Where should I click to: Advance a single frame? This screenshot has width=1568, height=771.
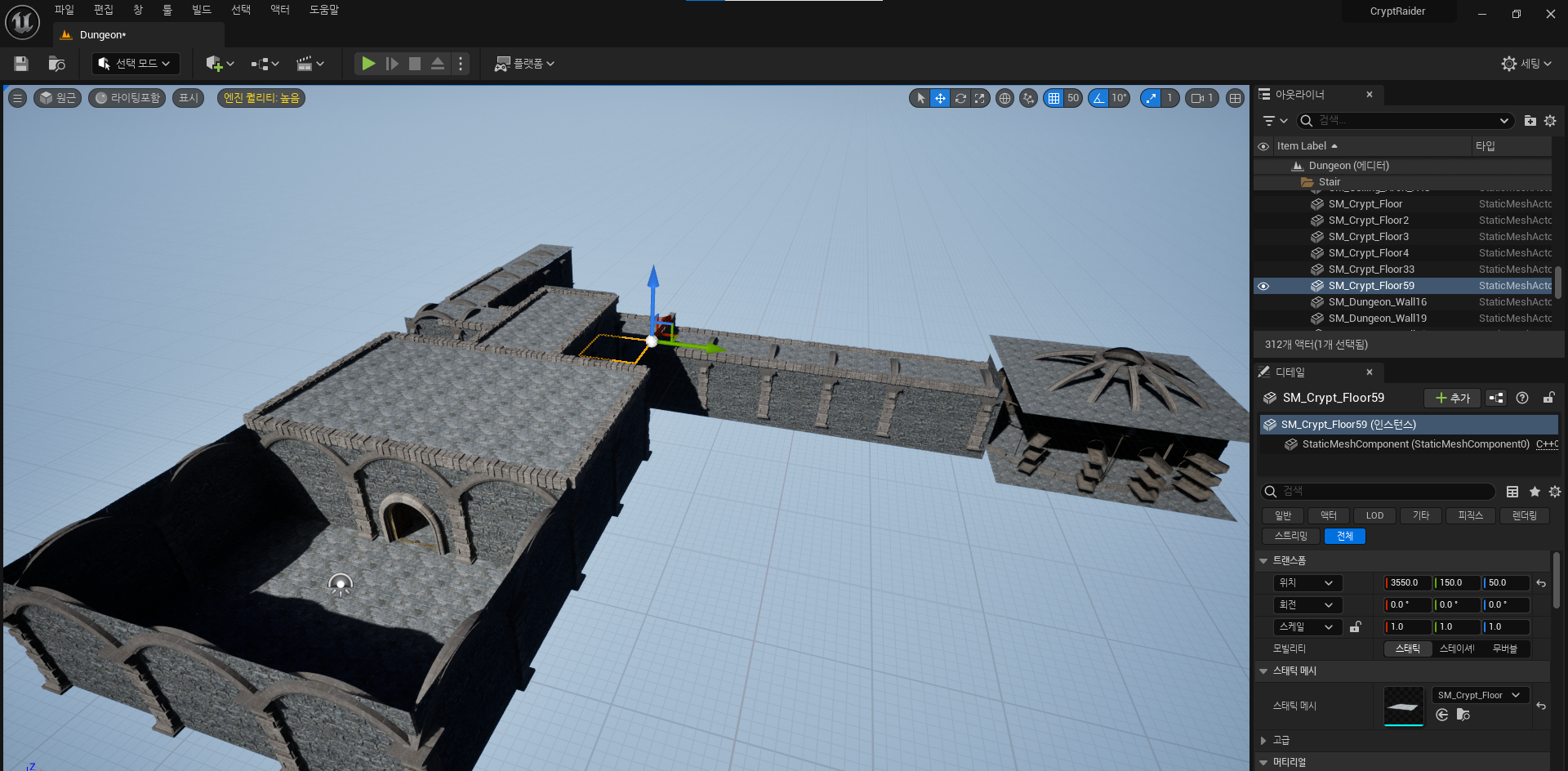[392, 64]
